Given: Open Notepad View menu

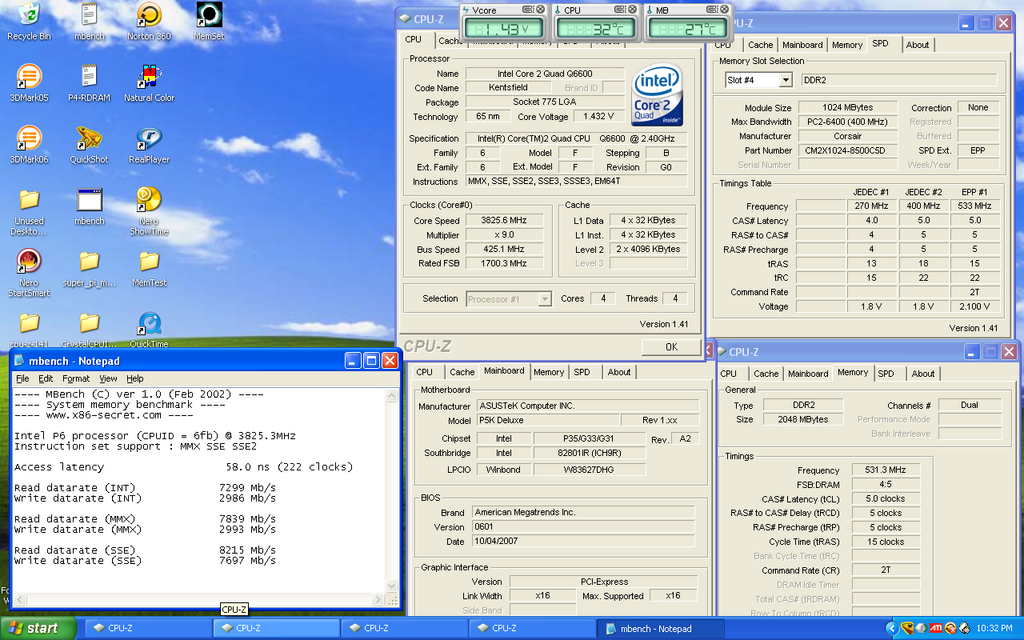Looking at the screenshot, I should [108, 379].
